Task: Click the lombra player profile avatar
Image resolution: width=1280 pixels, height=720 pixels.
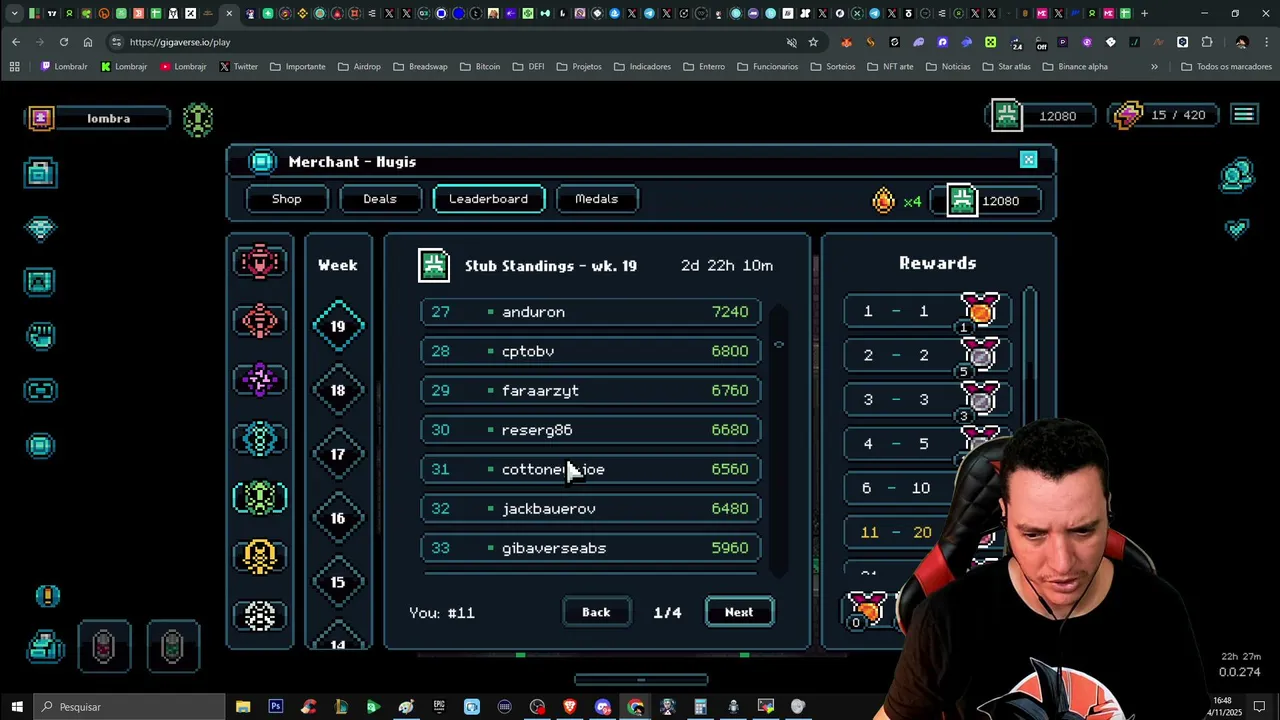Action: [x=41, y=118]
